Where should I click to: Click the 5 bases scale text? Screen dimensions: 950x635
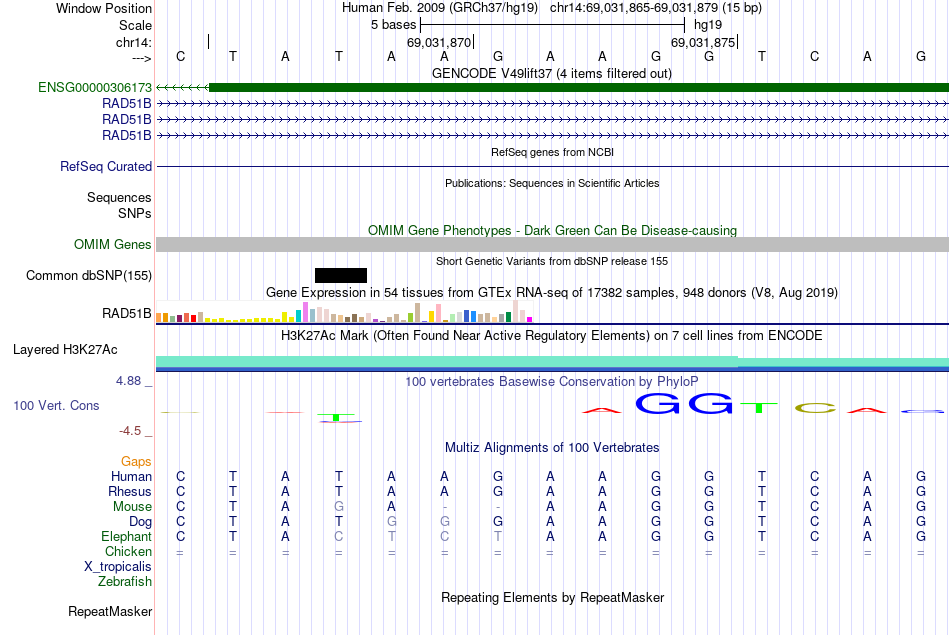pyautogui.click(x=394, y=25)
